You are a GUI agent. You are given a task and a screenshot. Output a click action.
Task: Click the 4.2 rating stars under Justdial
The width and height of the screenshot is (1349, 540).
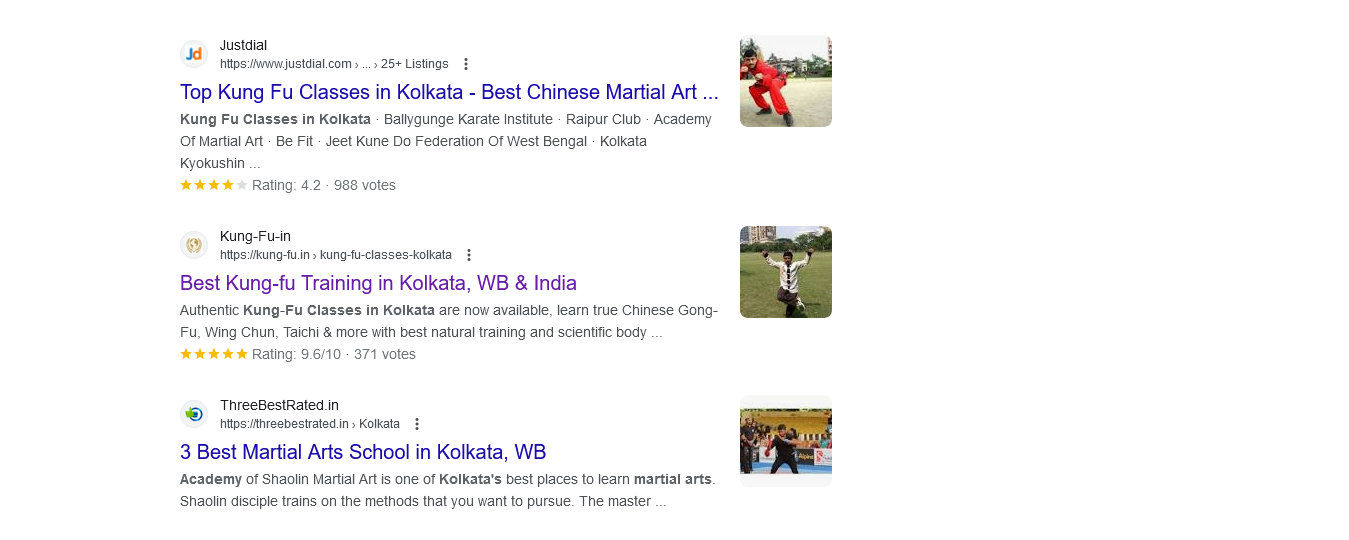214,185
